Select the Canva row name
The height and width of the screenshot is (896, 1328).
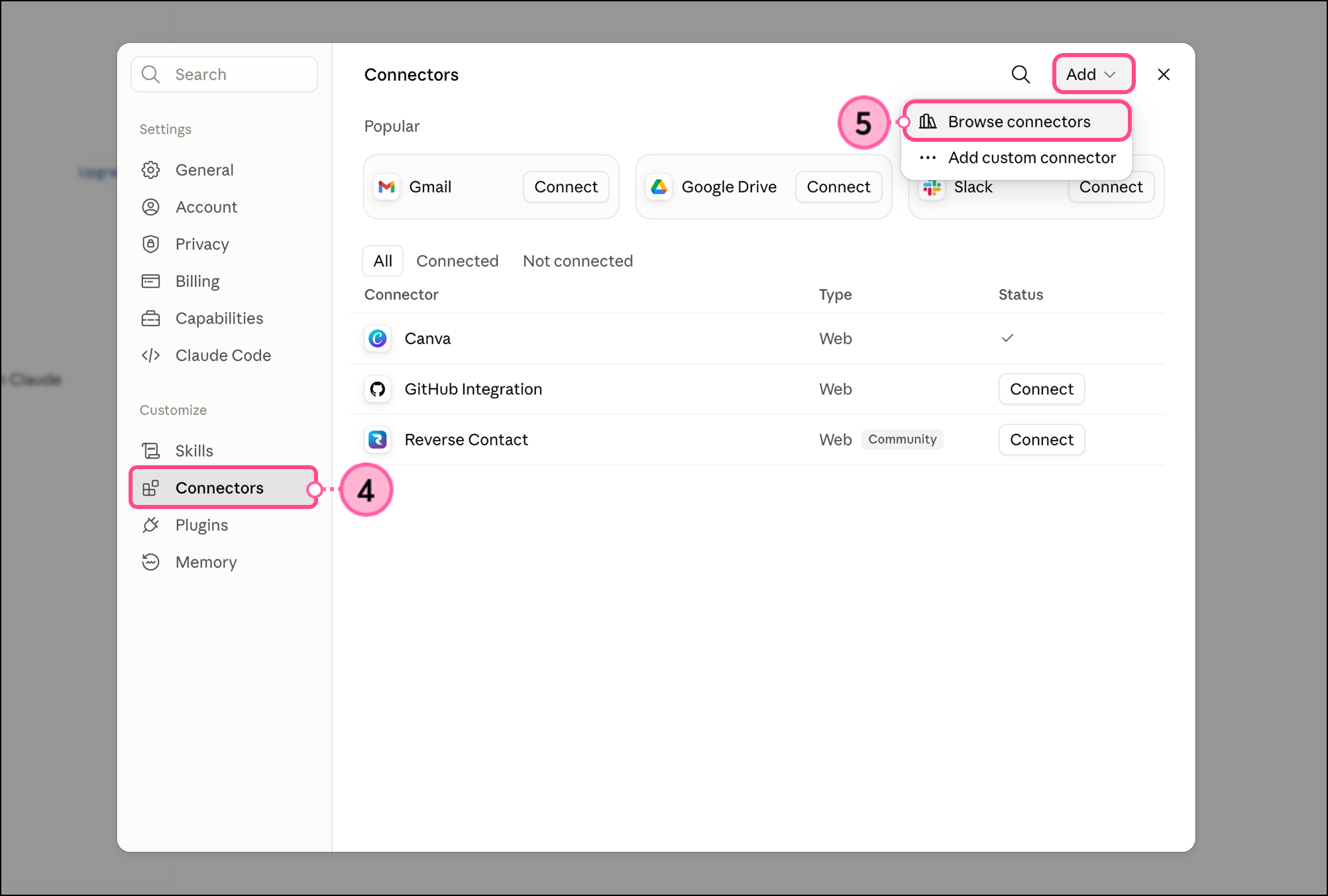point(427,339)
